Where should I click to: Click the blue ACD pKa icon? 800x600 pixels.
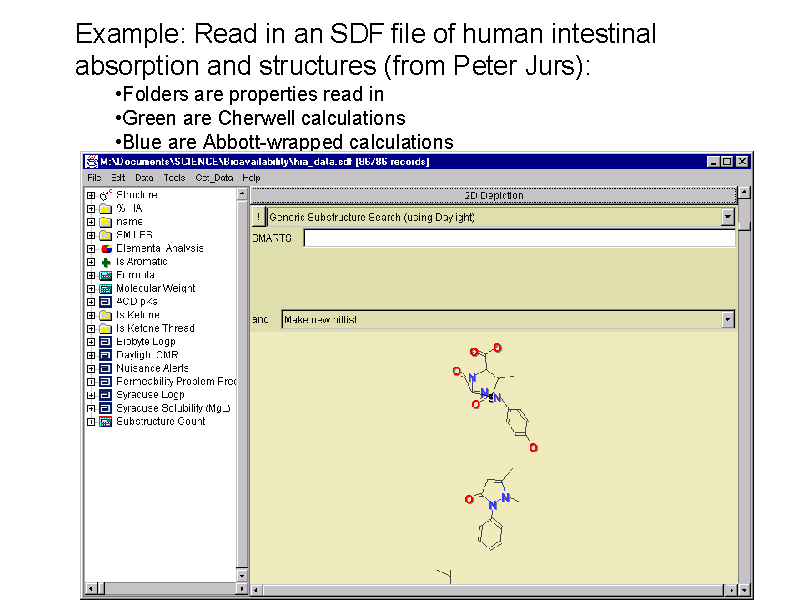(x=105, y=301)
